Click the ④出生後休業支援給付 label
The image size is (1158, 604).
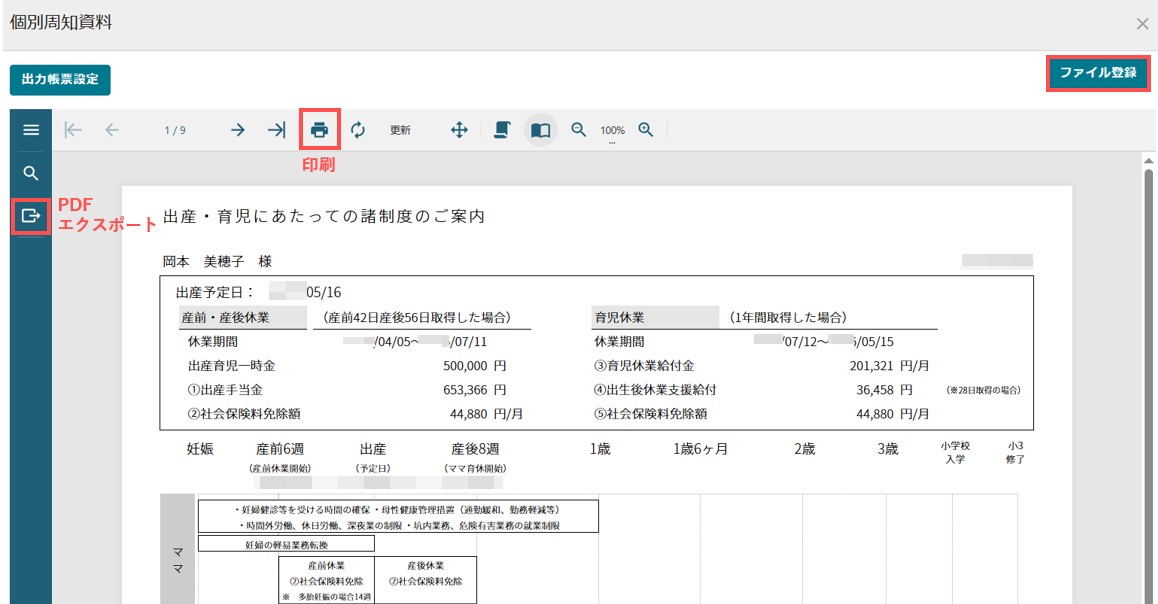(x=655, y=390)
